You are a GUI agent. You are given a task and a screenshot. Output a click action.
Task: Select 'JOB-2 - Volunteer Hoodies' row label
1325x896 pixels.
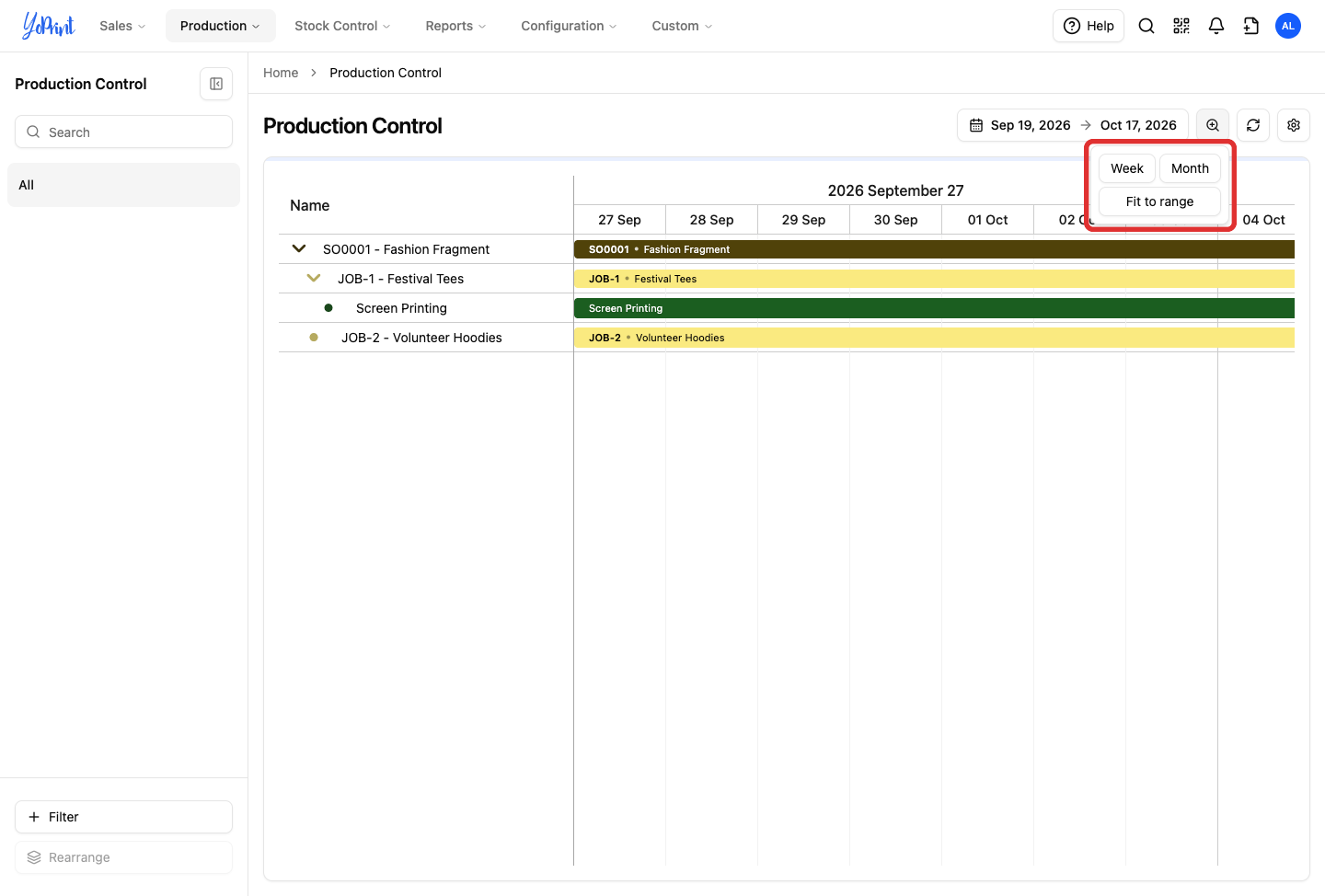tap(421, 338)
